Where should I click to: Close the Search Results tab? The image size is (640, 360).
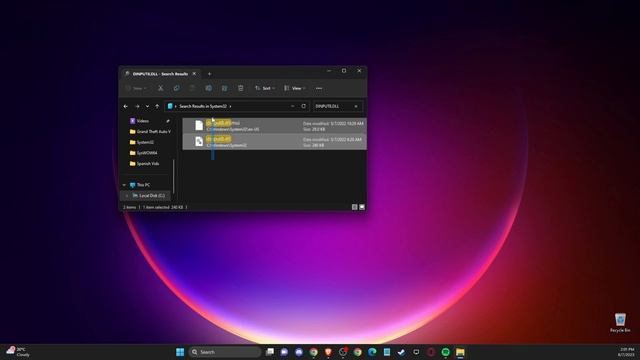click(x=194, y=73)
